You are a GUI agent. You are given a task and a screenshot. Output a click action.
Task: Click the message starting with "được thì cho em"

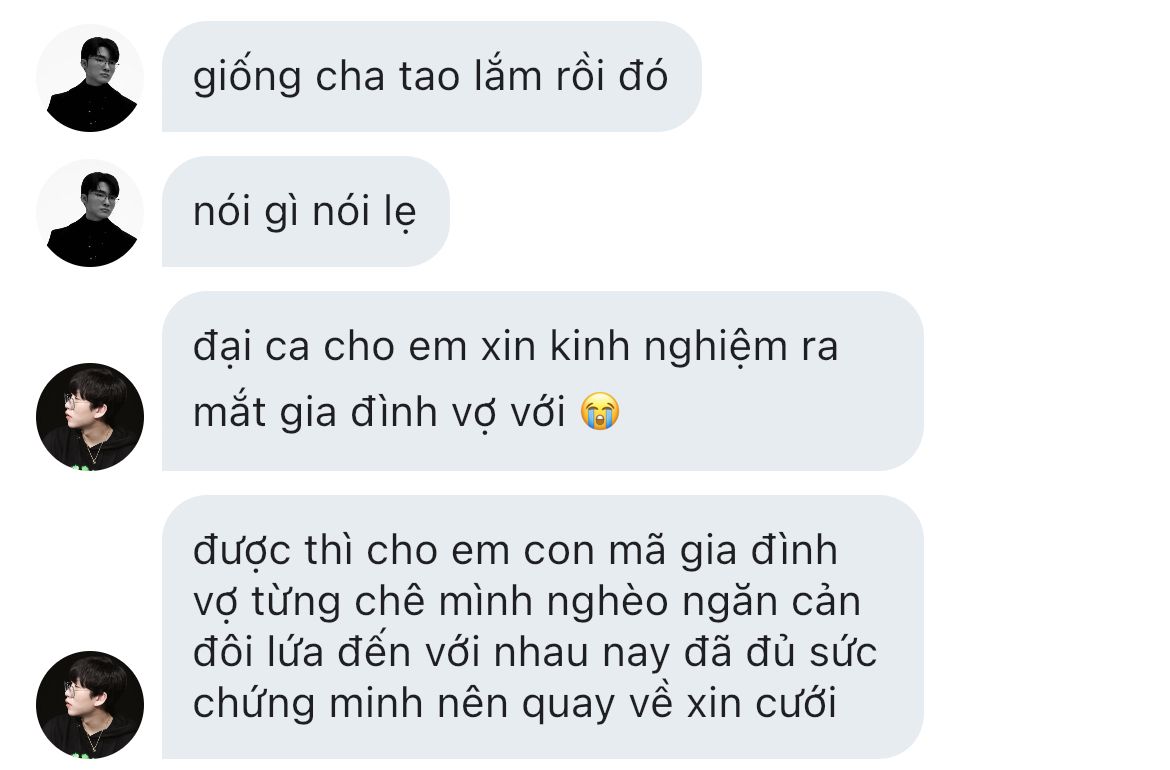pyautogui.click(x=542, y=627)
